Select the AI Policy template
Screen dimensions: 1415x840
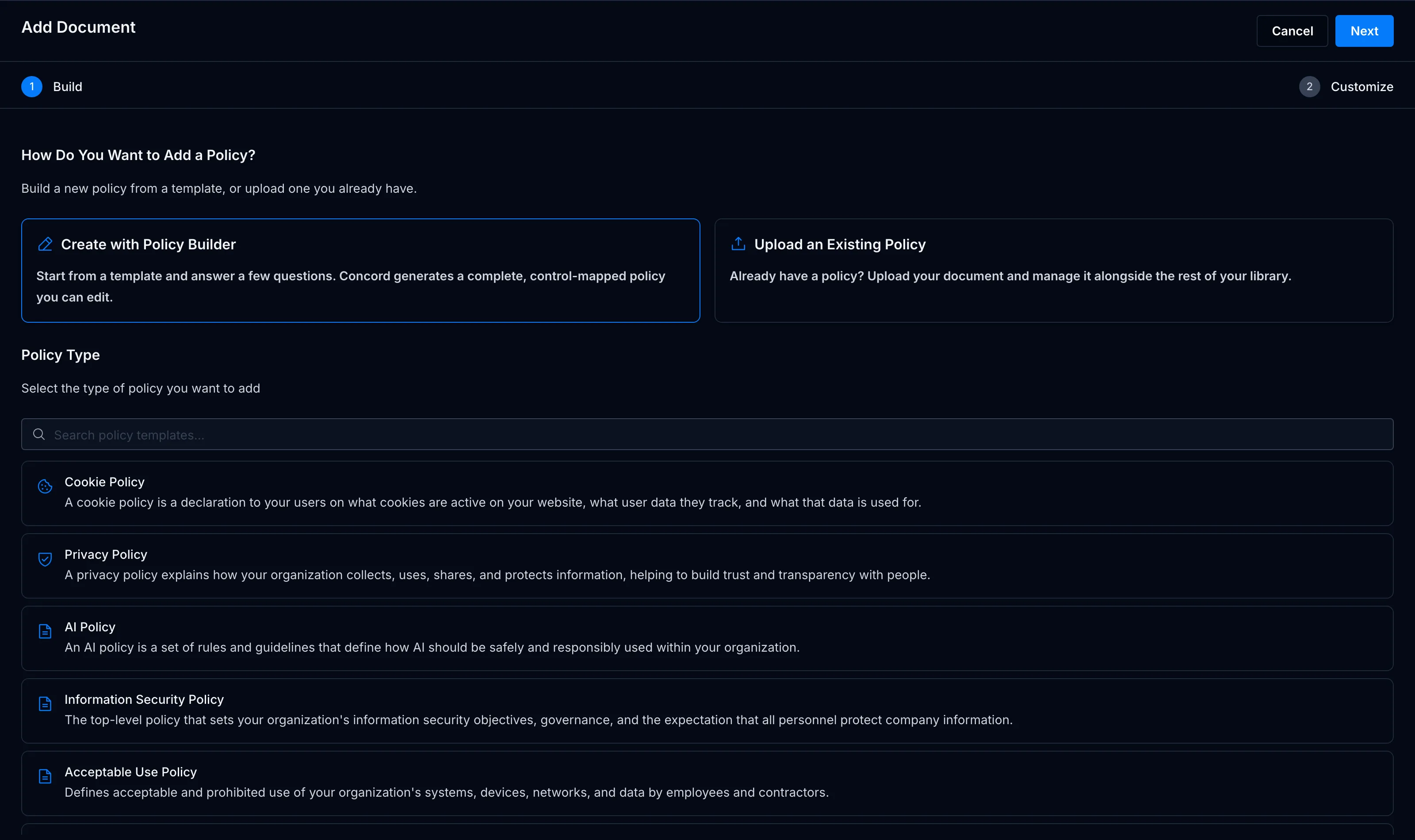[x=707, y=638]
